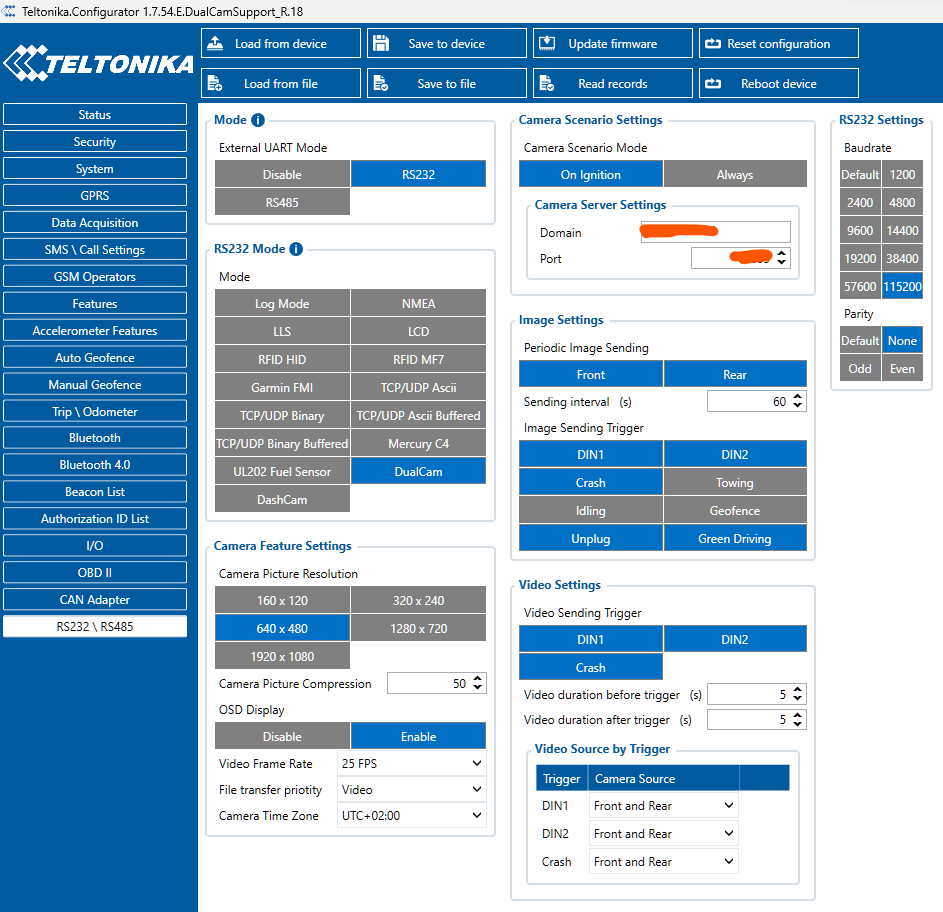The width and height of the screenshot is (943, 912).
Task: Click Video duration before trigger field
Action: [757, 694]
